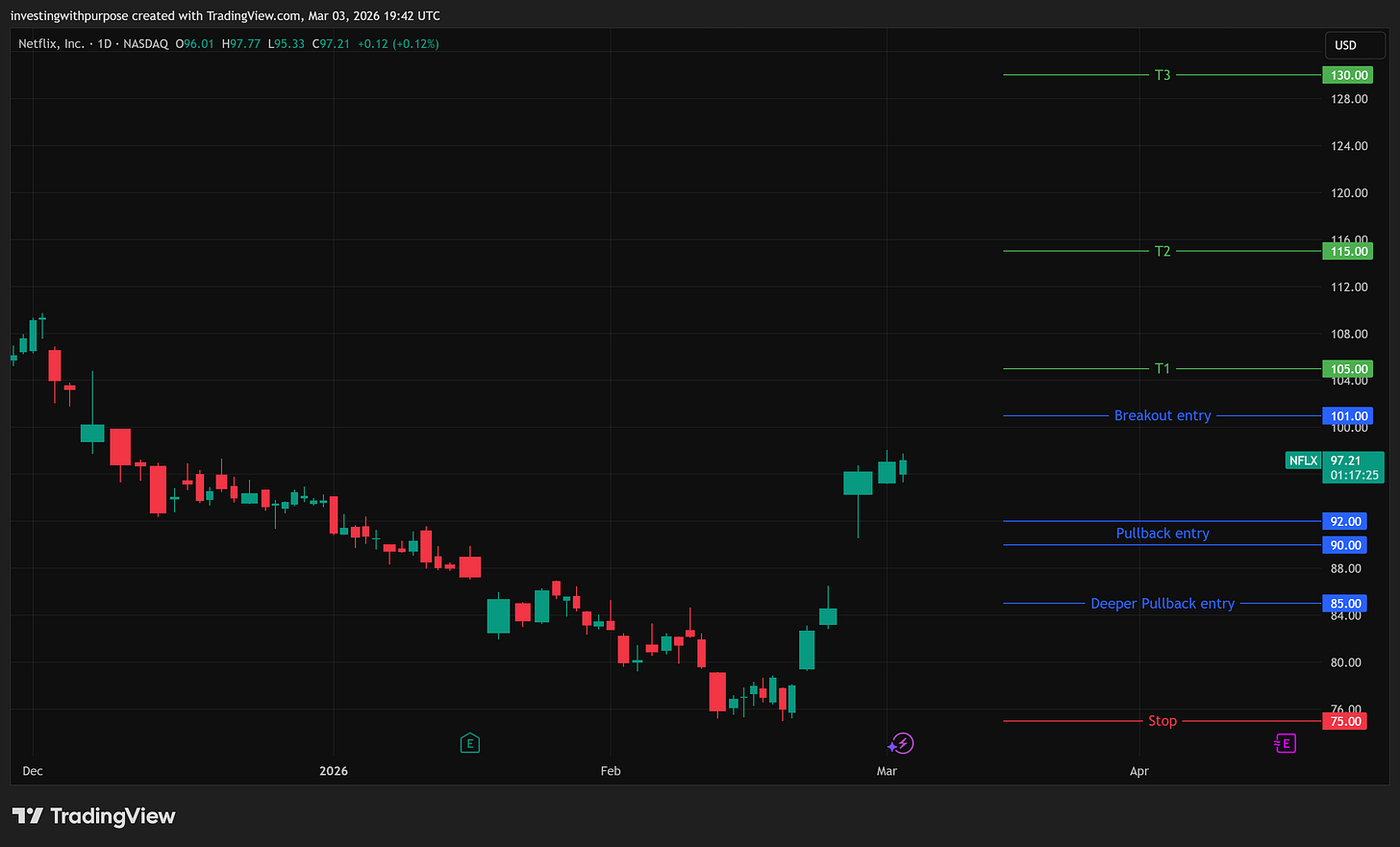The width and height of the screenshot is (1400, 847).
Task: Click the 92.00 blue price tag
Action: coord(1346,521)
